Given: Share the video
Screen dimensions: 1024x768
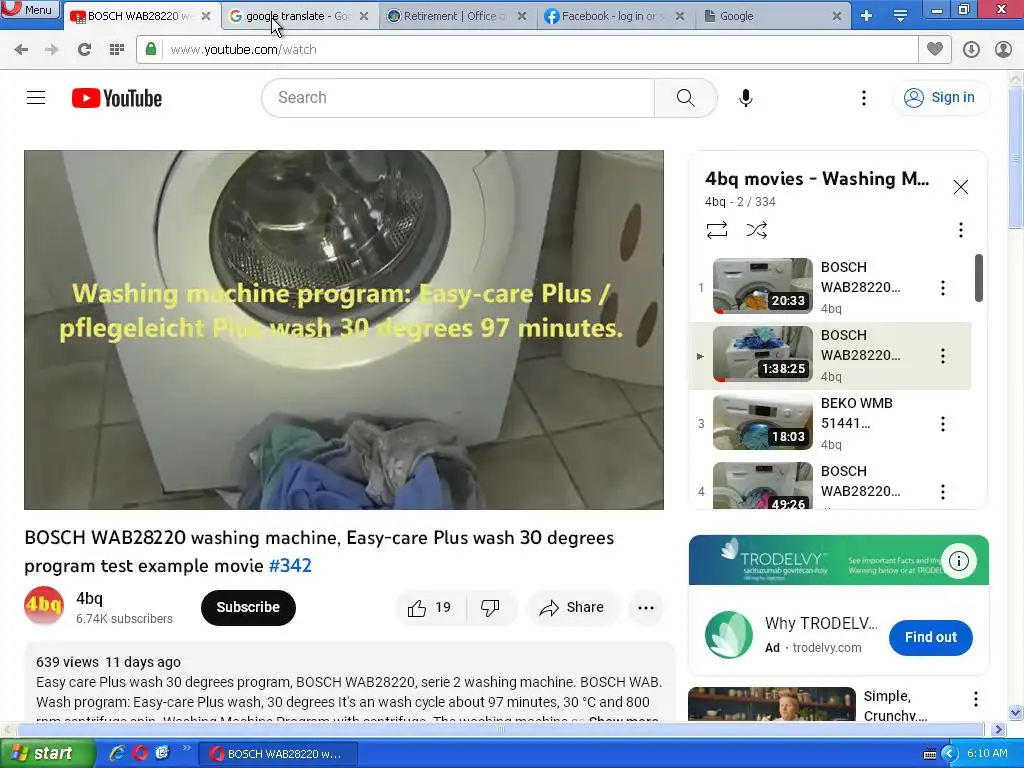Looking at the screenshot, I should (572, 608).
